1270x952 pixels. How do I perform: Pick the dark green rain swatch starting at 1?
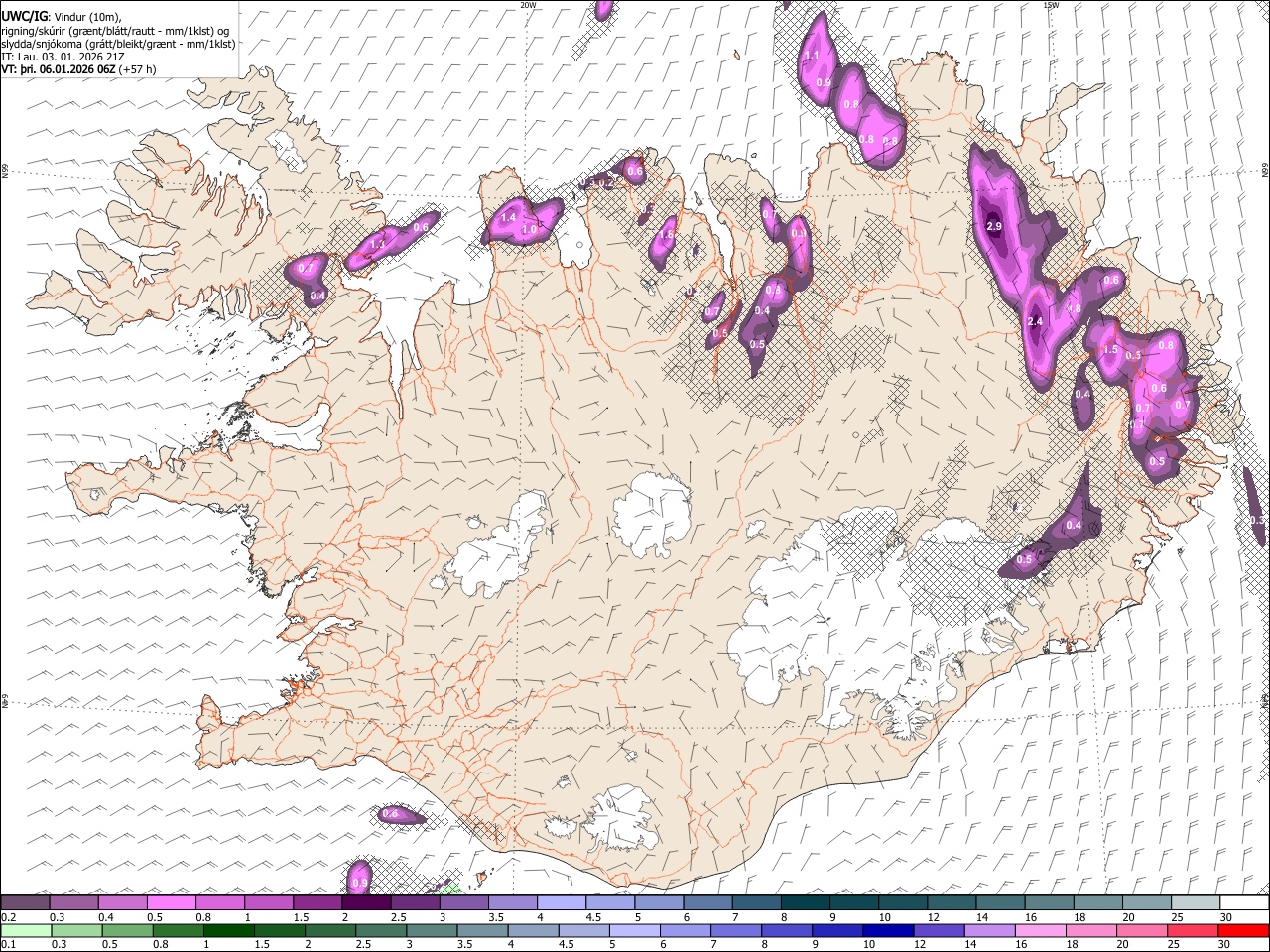click(x=228, y=930)
